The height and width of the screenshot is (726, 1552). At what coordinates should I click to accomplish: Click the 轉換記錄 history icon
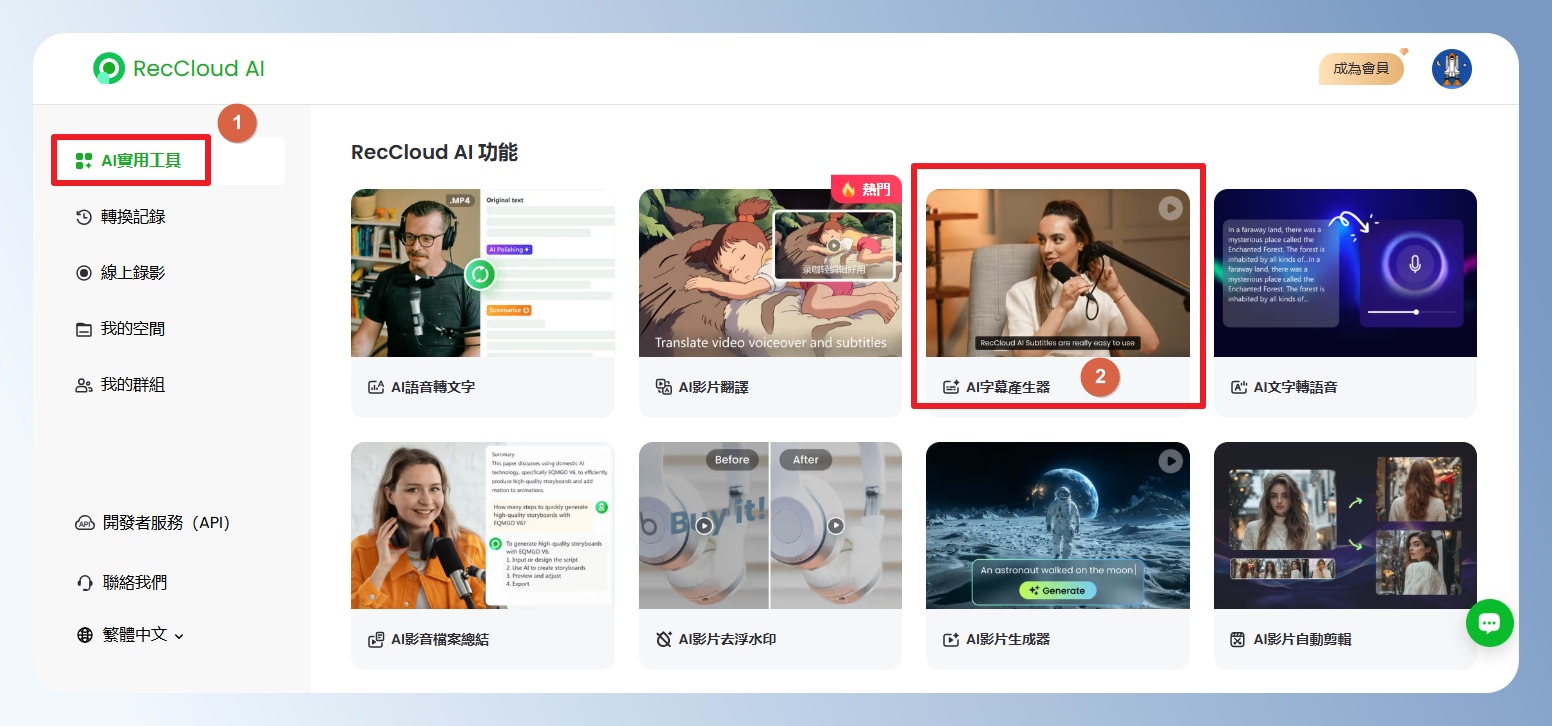click(x=84, y=217)
